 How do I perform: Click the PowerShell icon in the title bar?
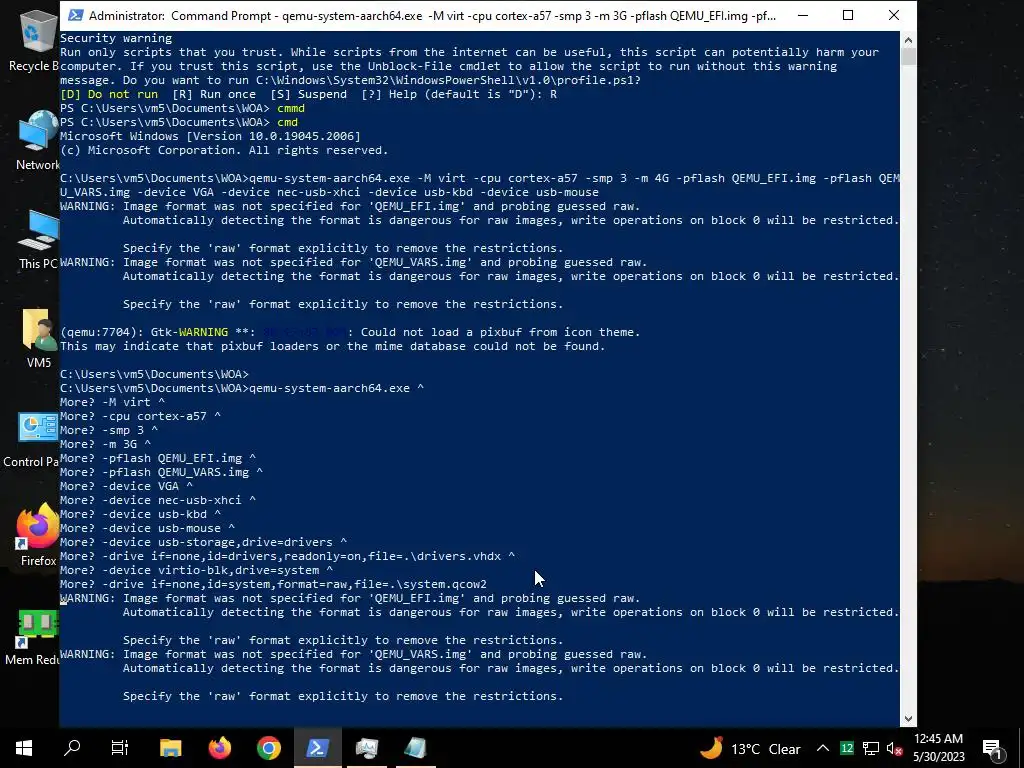pos(76,15)
